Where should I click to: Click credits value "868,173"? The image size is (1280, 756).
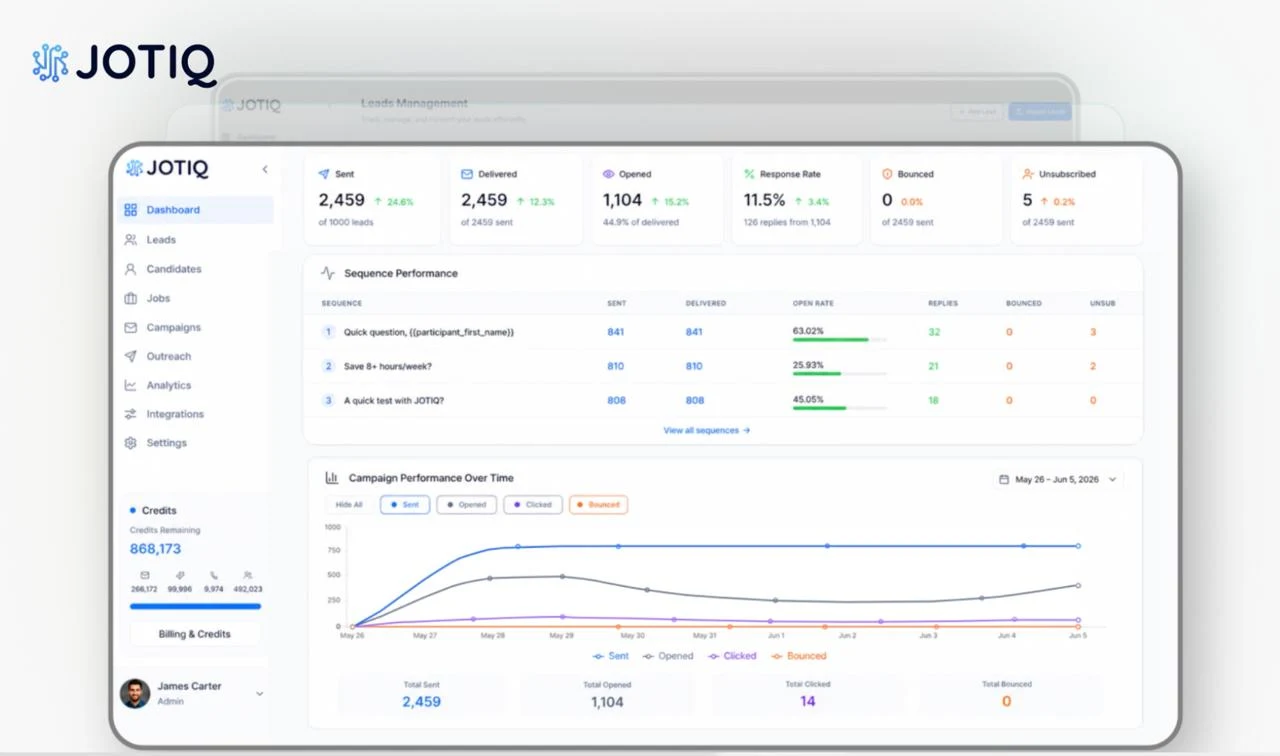point(155,549)
